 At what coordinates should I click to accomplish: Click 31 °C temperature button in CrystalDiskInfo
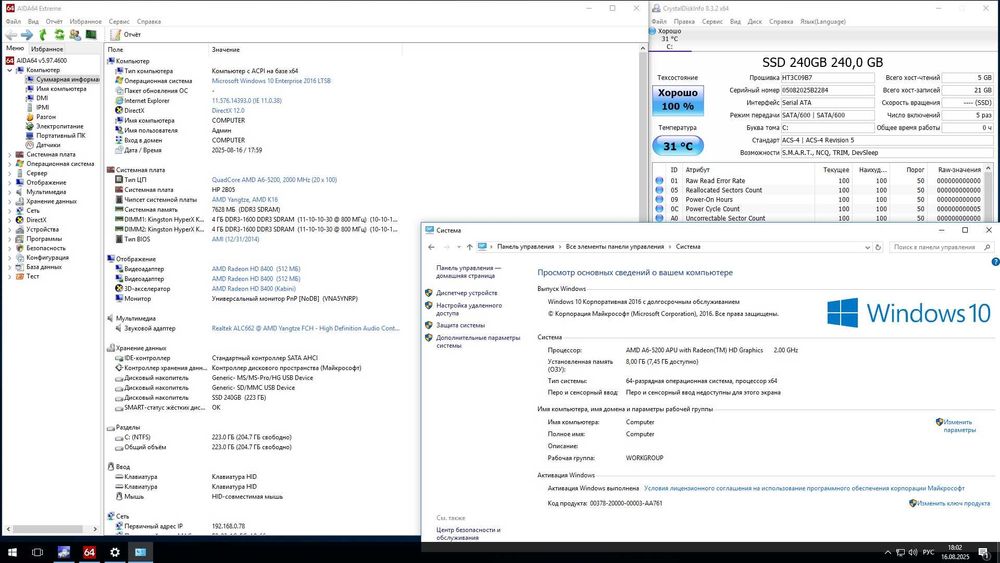coord(677,146)
